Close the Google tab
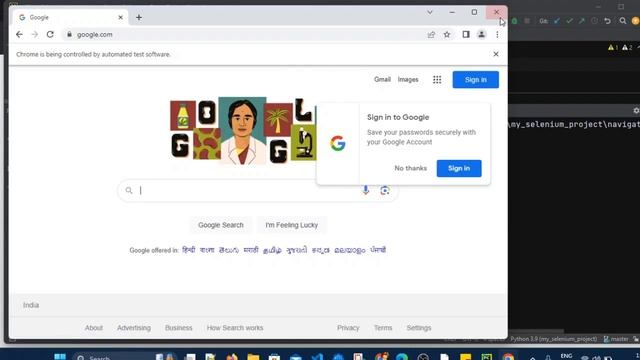This screenshot has width=640, height=360. (120, 17)
